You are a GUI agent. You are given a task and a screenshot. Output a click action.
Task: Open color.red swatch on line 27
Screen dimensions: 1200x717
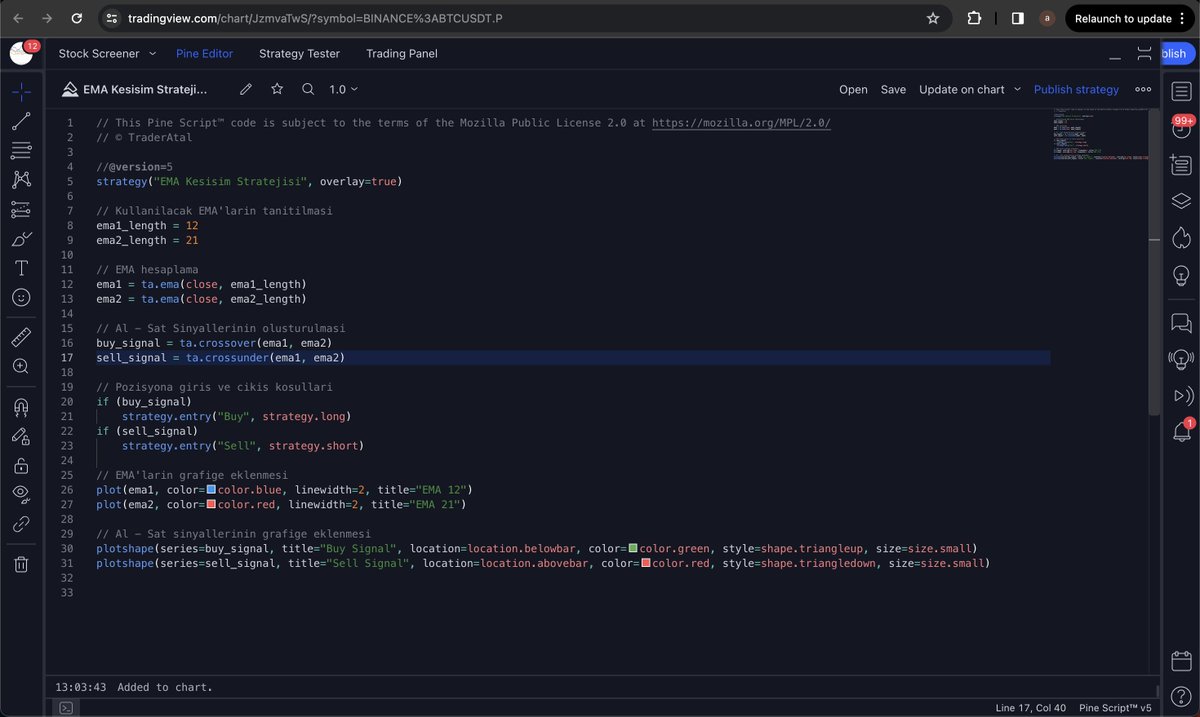211,504
